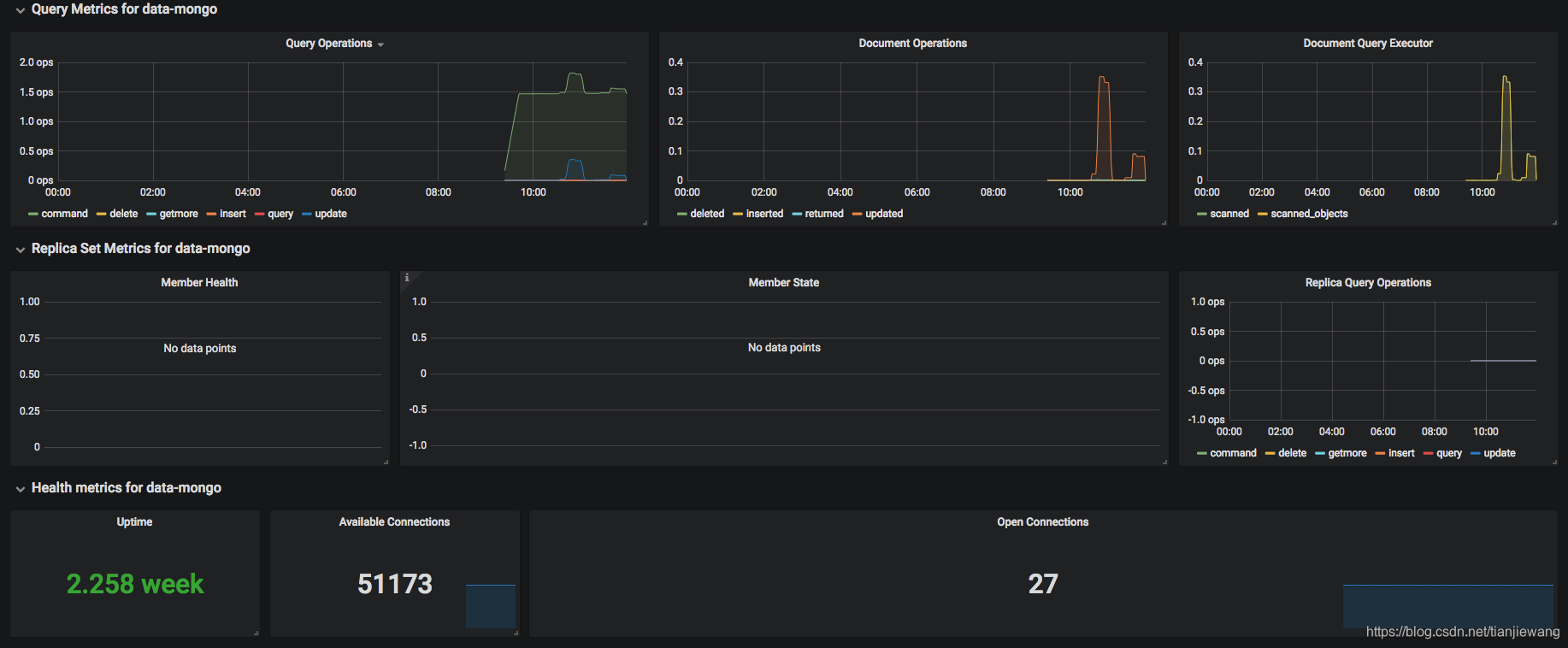Click the Available Connections sparkline graph
Screen dimensions: 1568x648
[491, 606]
